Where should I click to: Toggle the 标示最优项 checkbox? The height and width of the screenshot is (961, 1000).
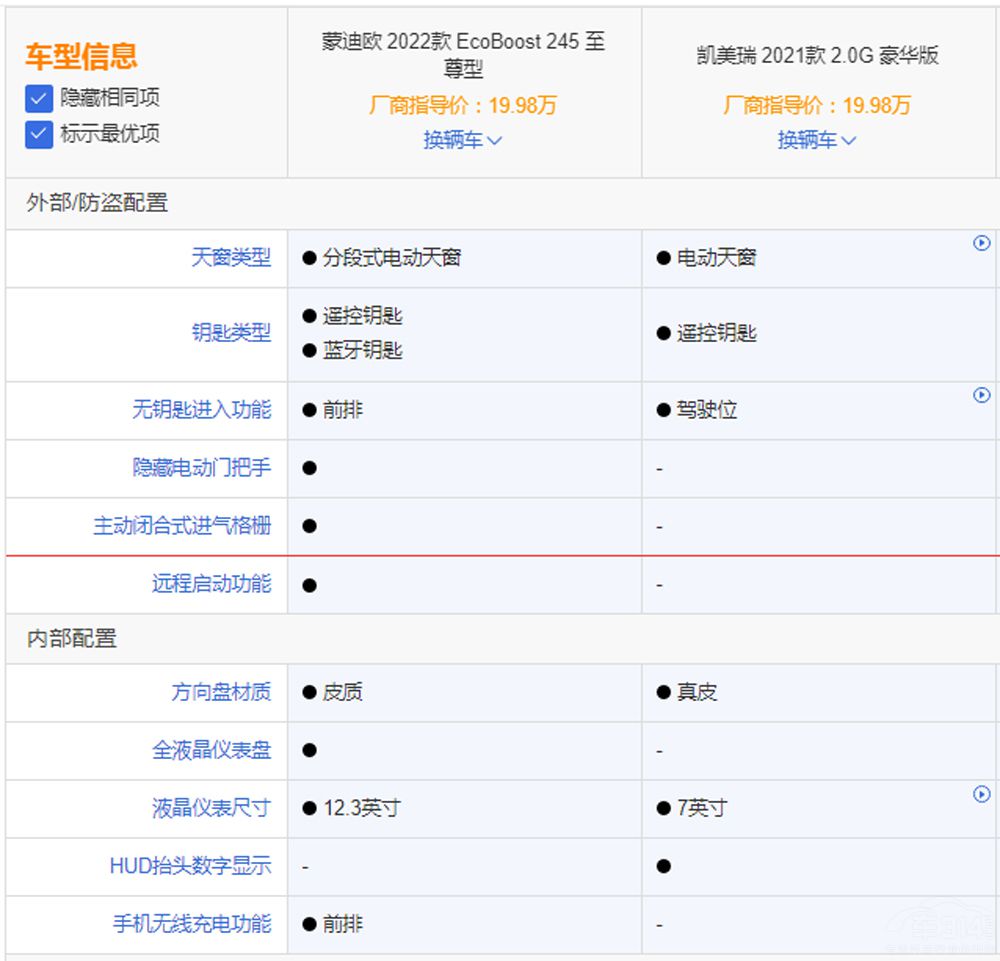point(39,134)
